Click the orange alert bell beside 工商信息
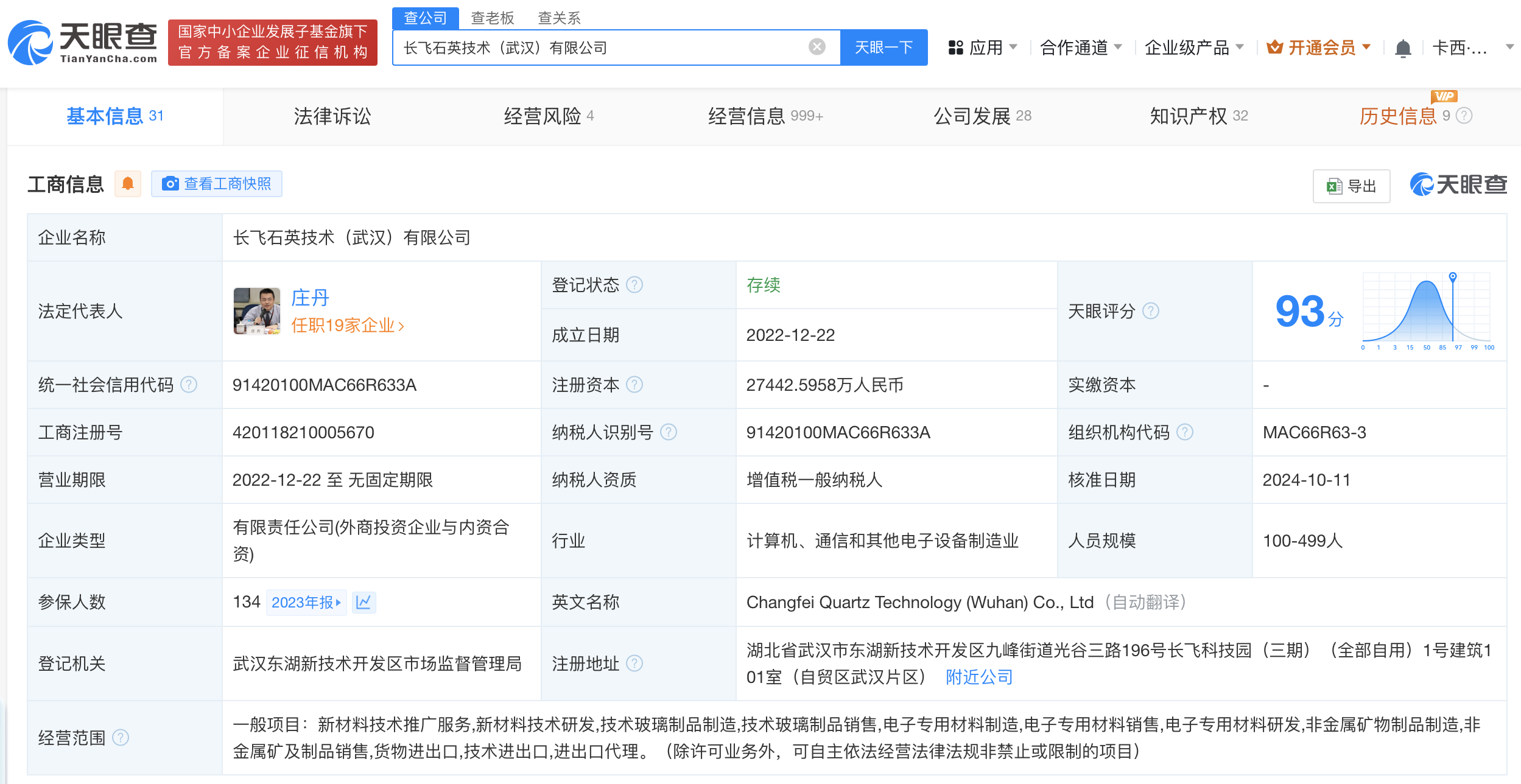The width and height of the screenshot is (1521, 784). pos(128,184)
